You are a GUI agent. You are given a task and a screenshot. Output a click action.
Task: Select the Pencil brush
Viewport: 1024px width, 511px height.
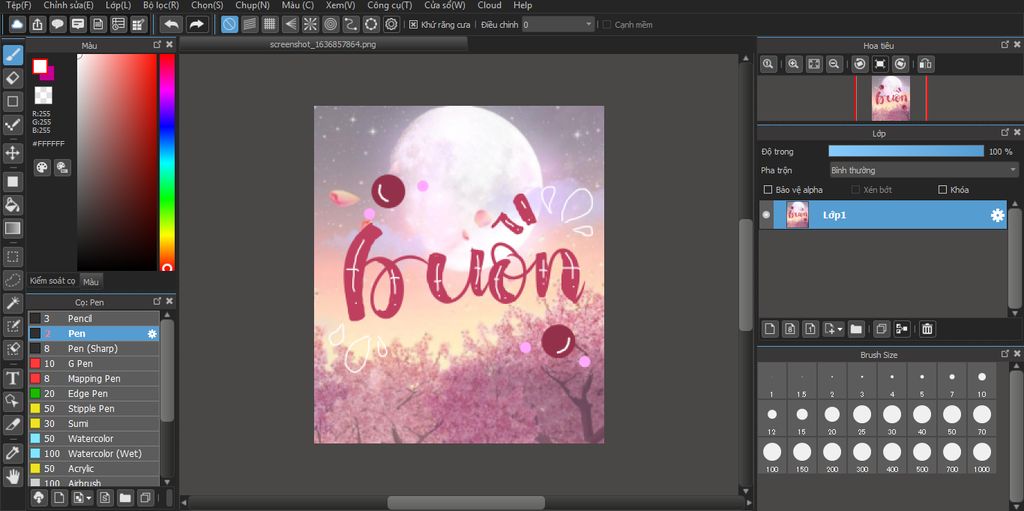coord(94,318)
